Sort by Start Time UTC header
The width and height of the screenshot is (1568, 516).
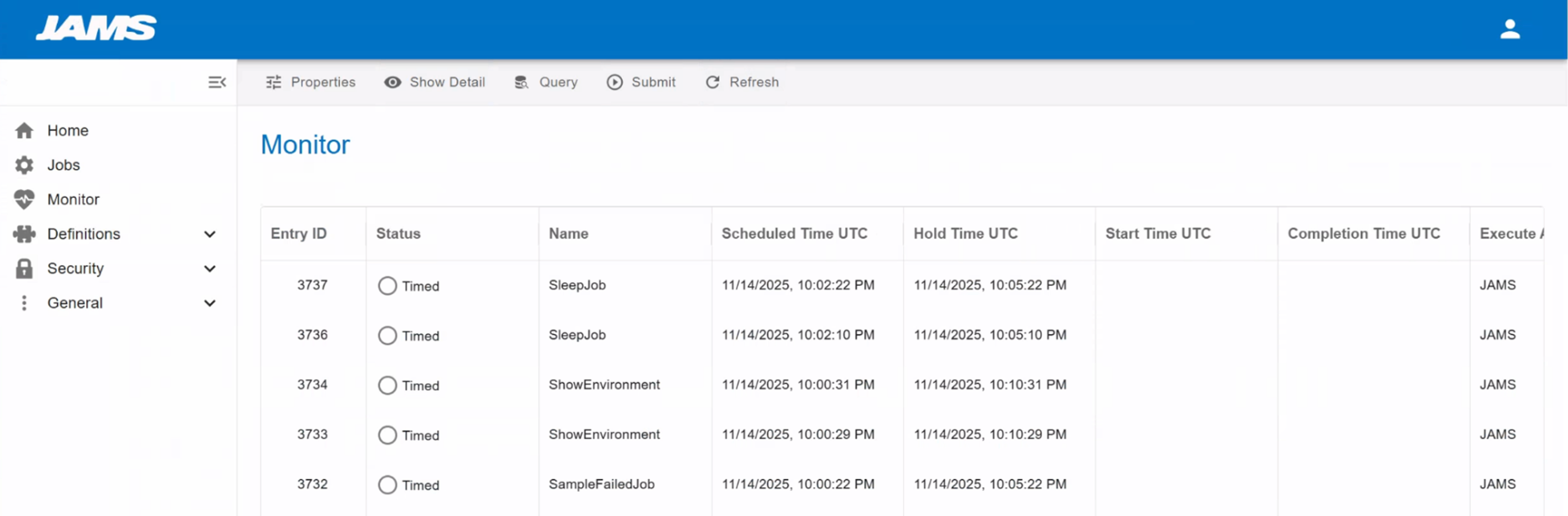tap(1158, 233)
